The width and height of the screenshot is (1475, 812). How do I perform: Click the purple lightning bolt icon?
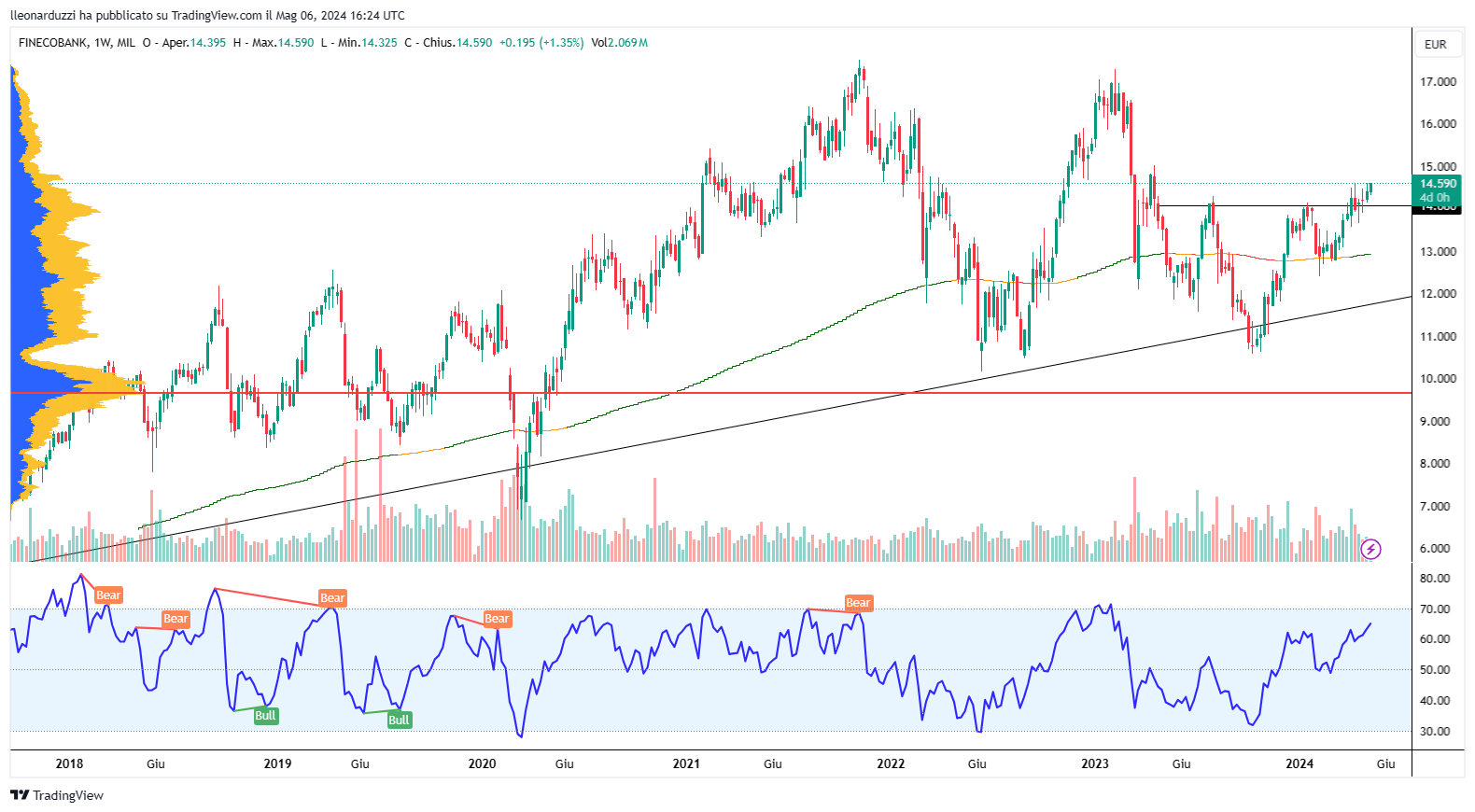click(1370, 549)
